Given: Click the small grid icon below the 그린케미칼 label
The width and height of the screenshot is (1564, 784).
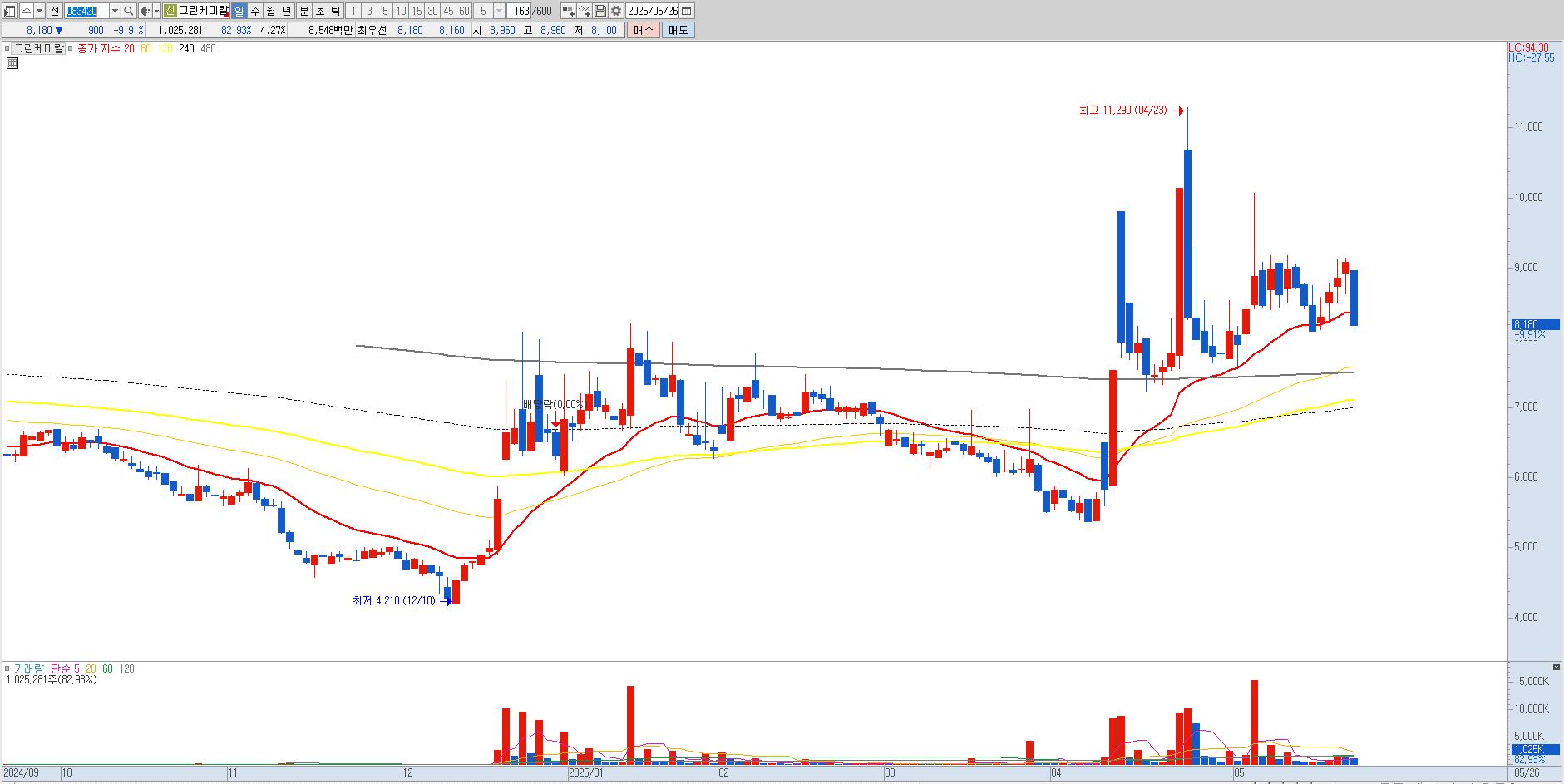Looking at the screenshot, I should point(12,62).
